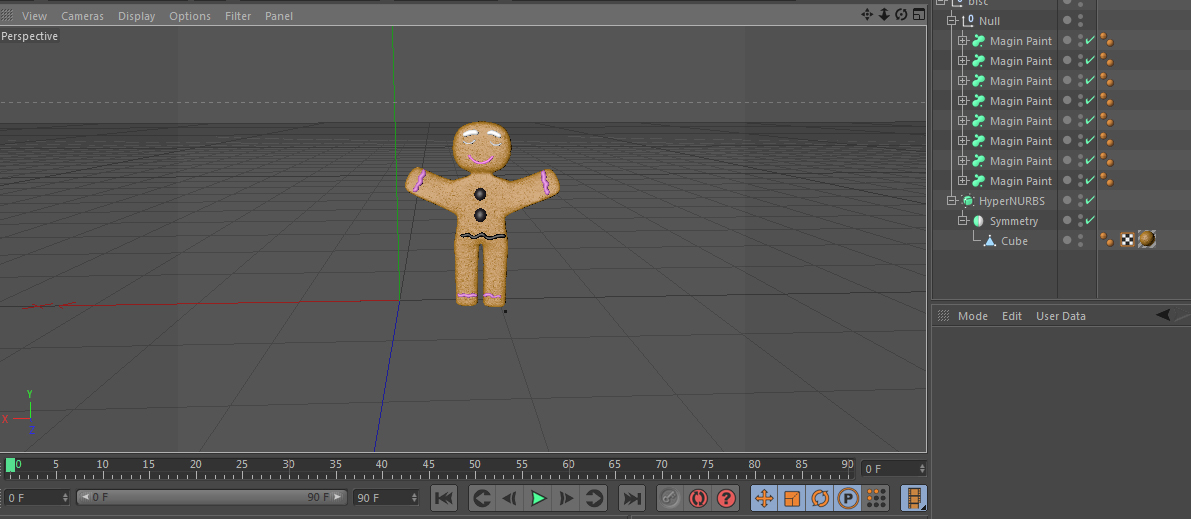Open the filmstrip playback options icon

pyautogui.click(x=914, y=498)
